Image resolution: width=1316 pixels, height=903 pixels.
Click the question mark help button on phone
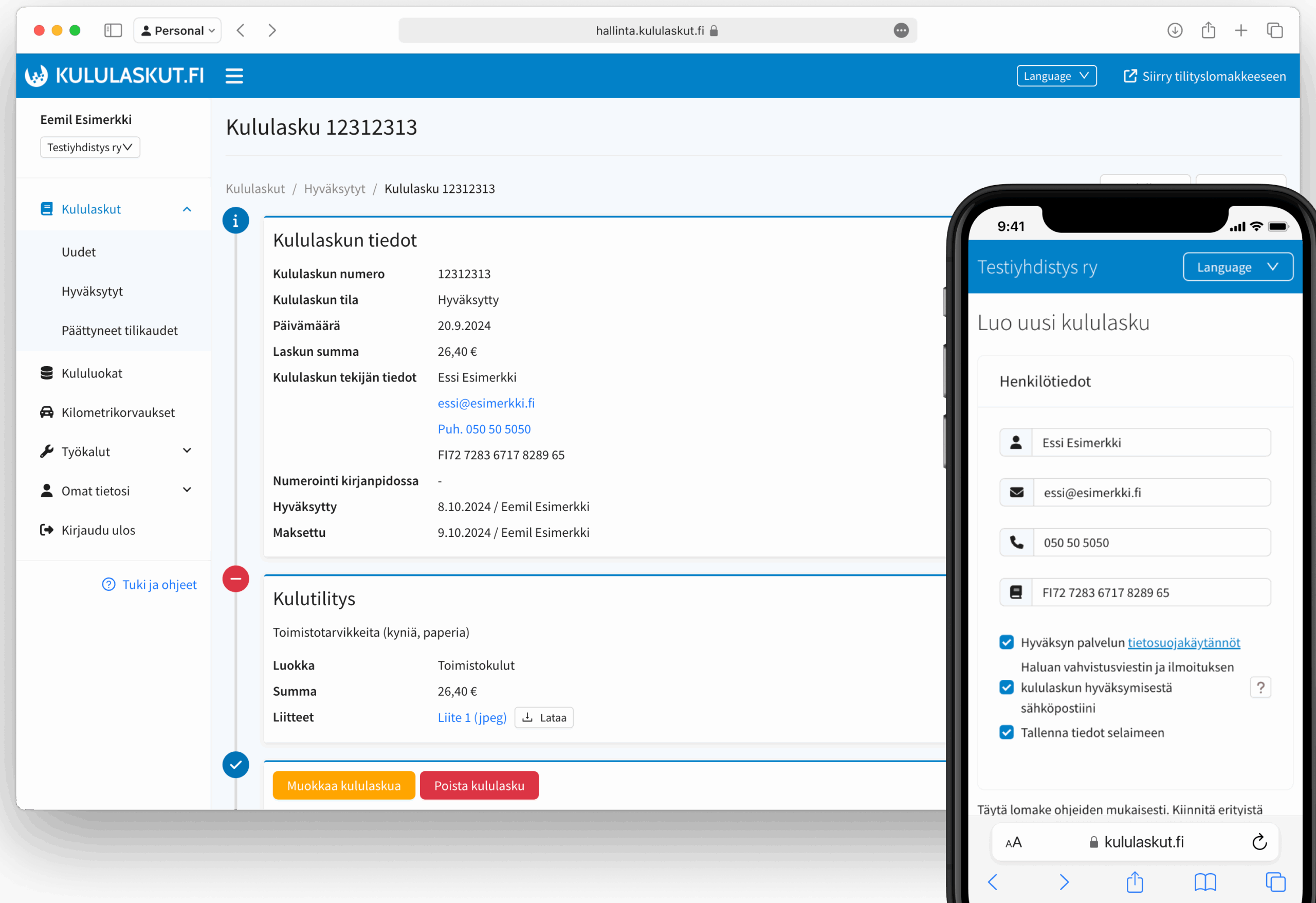tap(1260, 688)
